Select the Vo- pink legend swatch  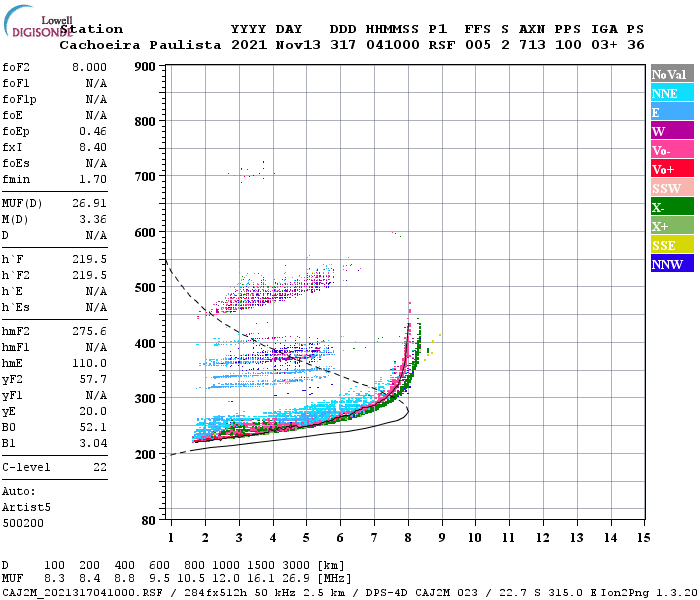[x=672, y=150]
